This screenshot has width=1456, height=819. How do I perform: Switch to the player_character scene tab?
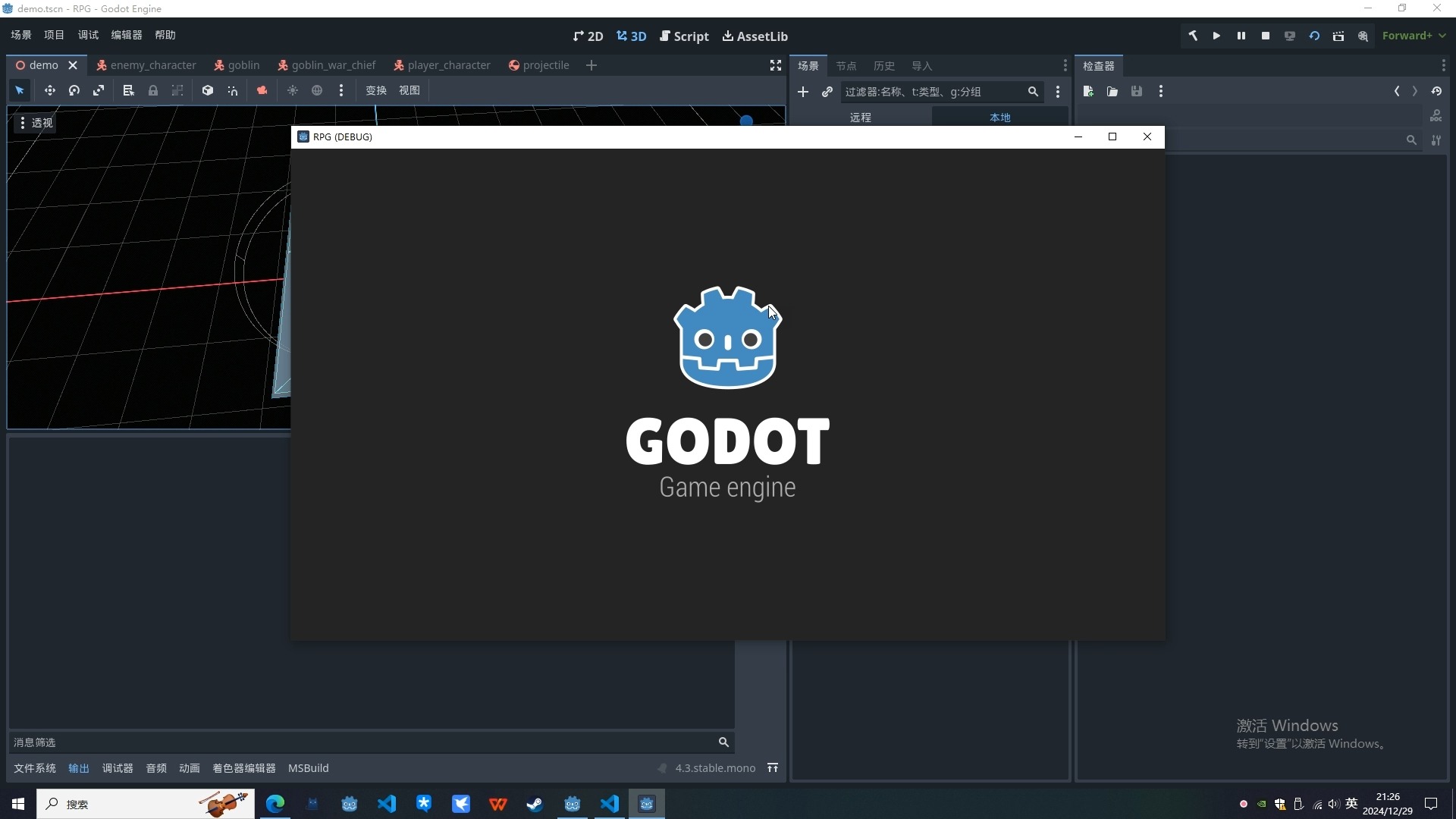pyautogui.click(x=442, y=65)
